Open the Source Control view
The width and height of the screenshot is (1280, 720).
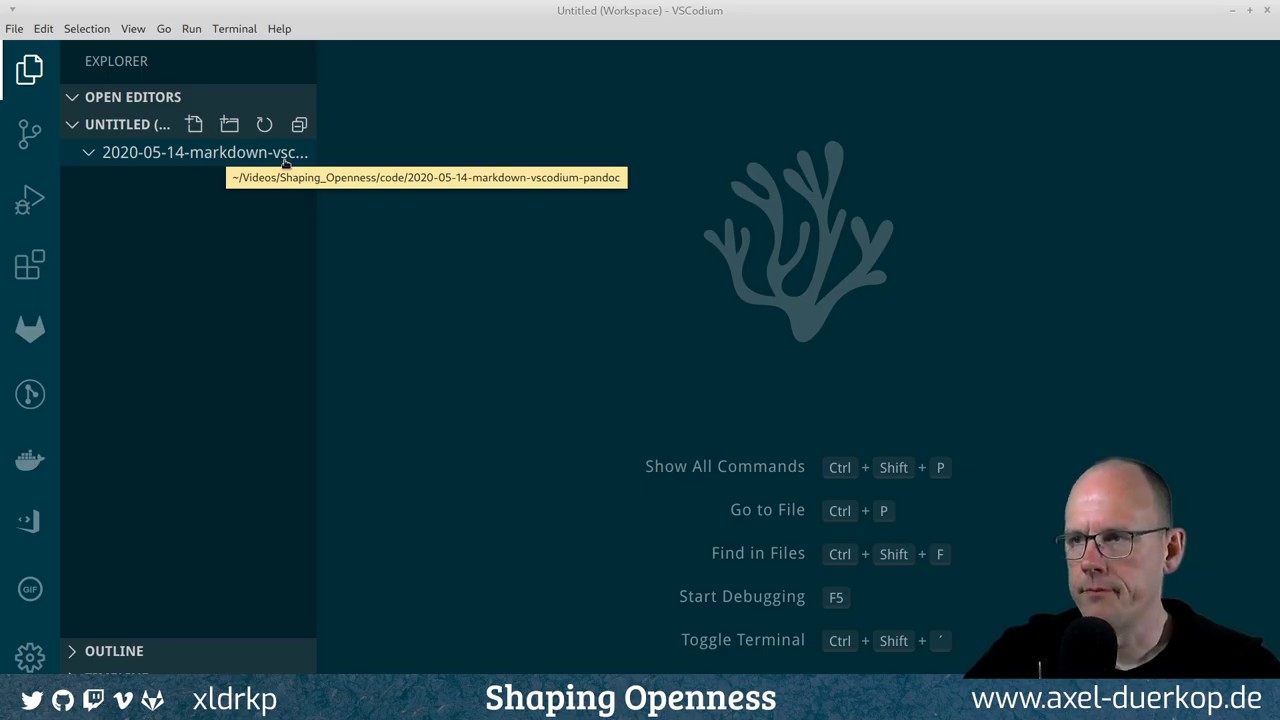pos(30,135)
